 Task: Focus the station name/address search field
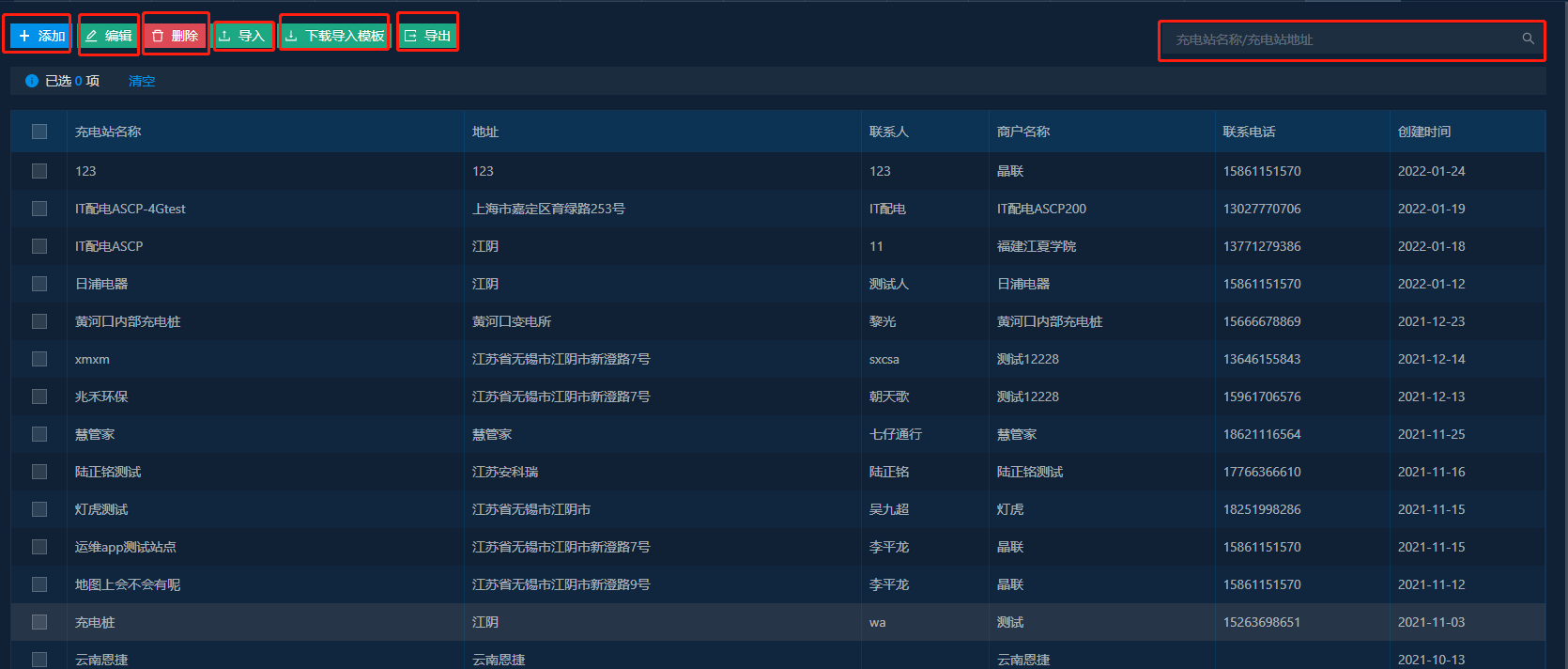tap(1343, 39)
